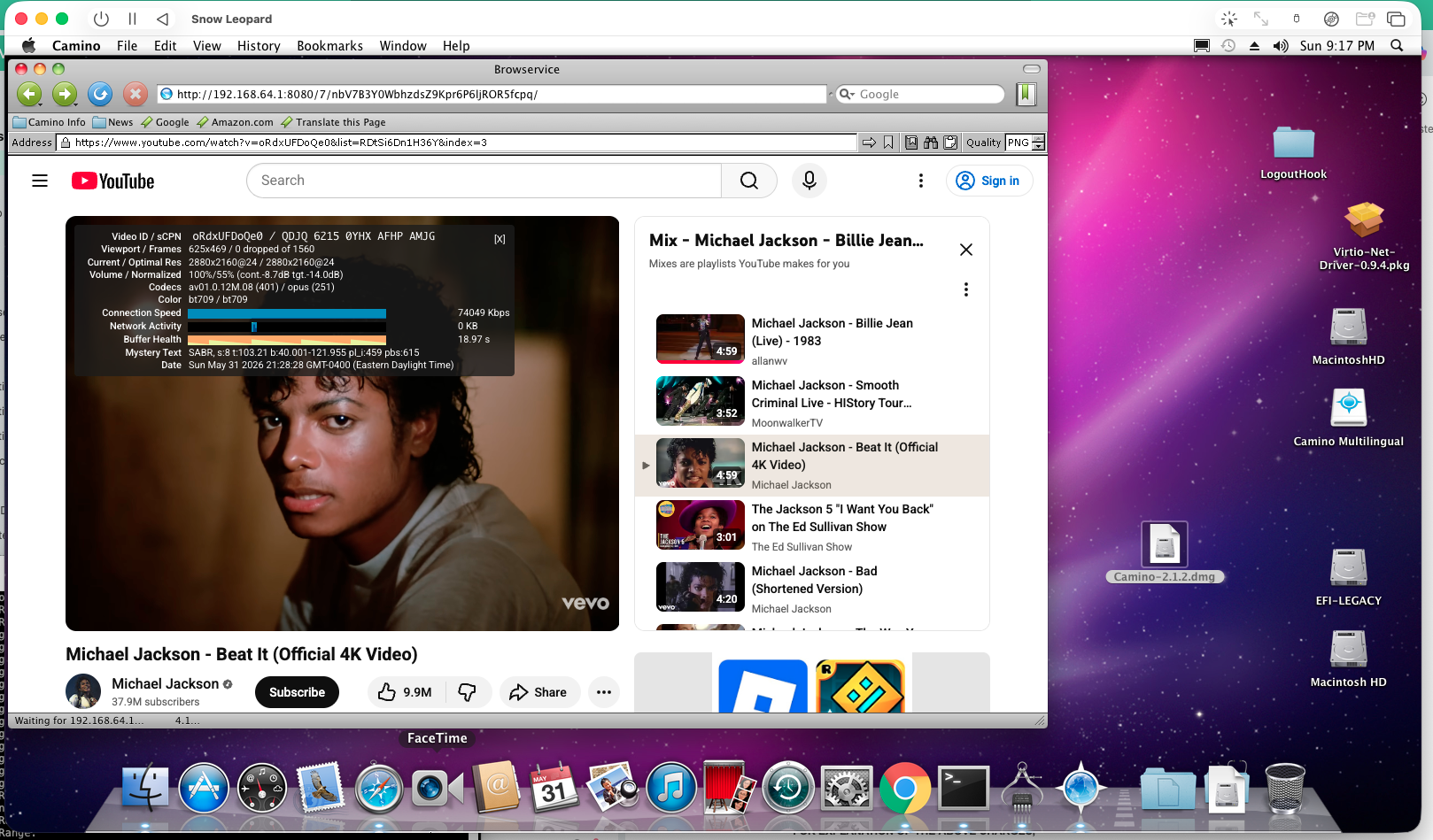Open FaceTime from the Dock
This screenshot has width=1433, height=840.
tap(438, 787)
